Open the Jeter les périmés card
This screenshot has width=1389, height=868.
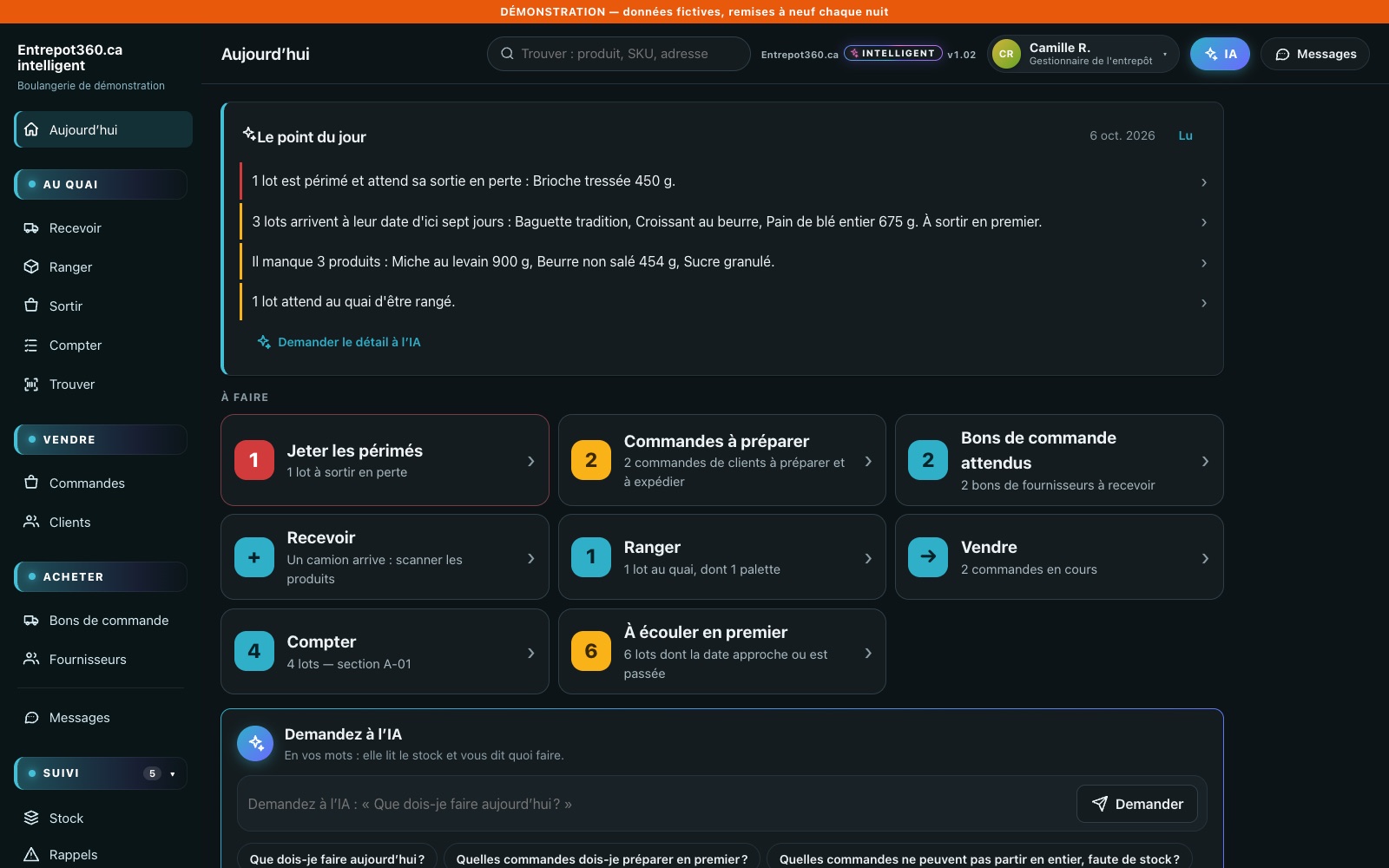[385, 460]
